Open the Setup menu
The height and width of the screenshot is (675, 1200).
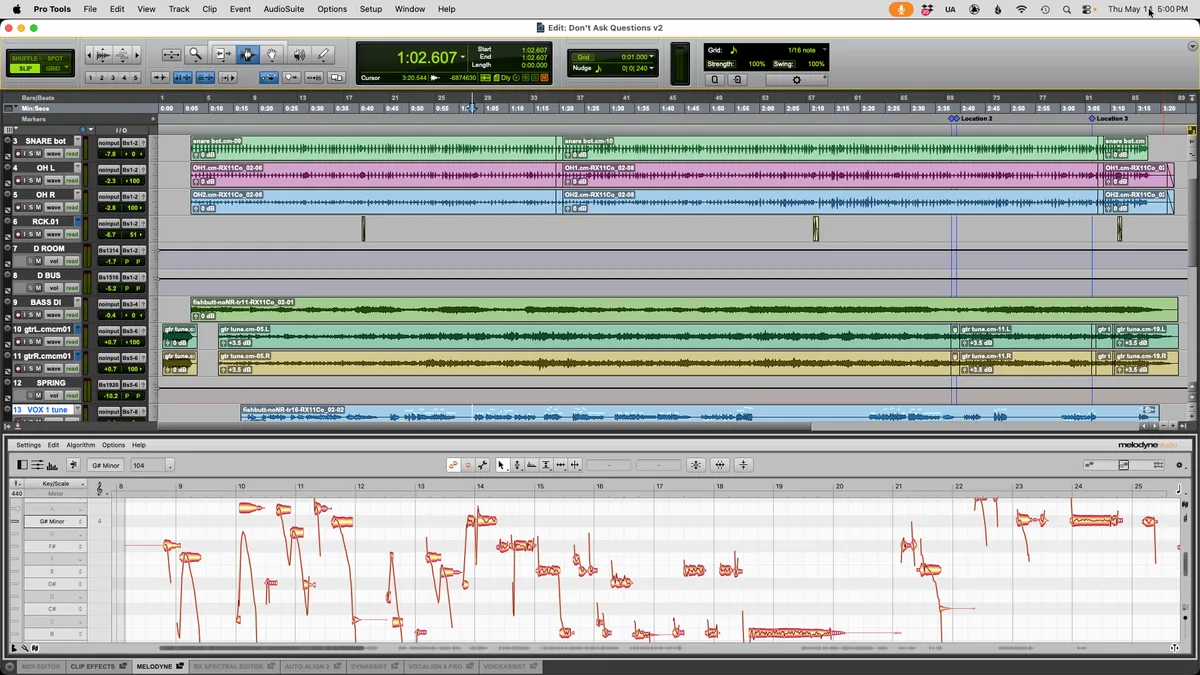tap(371, 9)
